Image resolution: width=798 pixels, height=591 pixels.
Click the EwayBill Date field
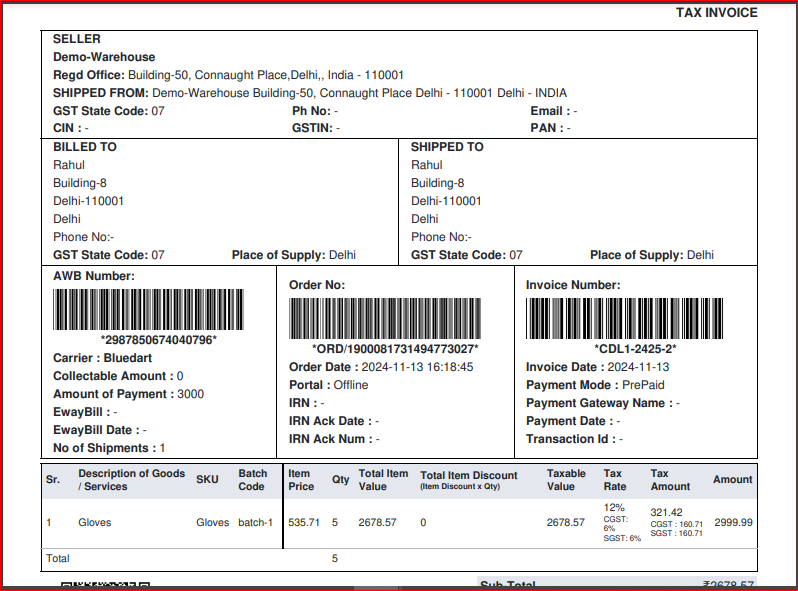[x=100, y=430]
